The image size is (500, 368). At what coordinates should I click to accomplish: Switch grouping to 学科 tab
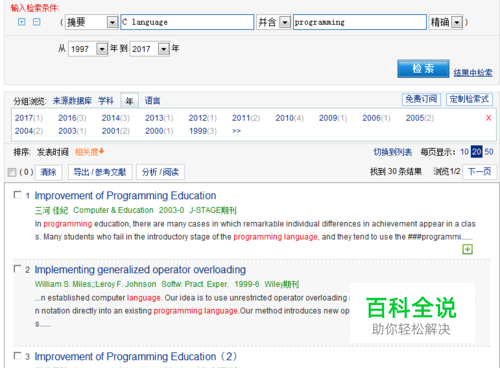pos(106,101)
